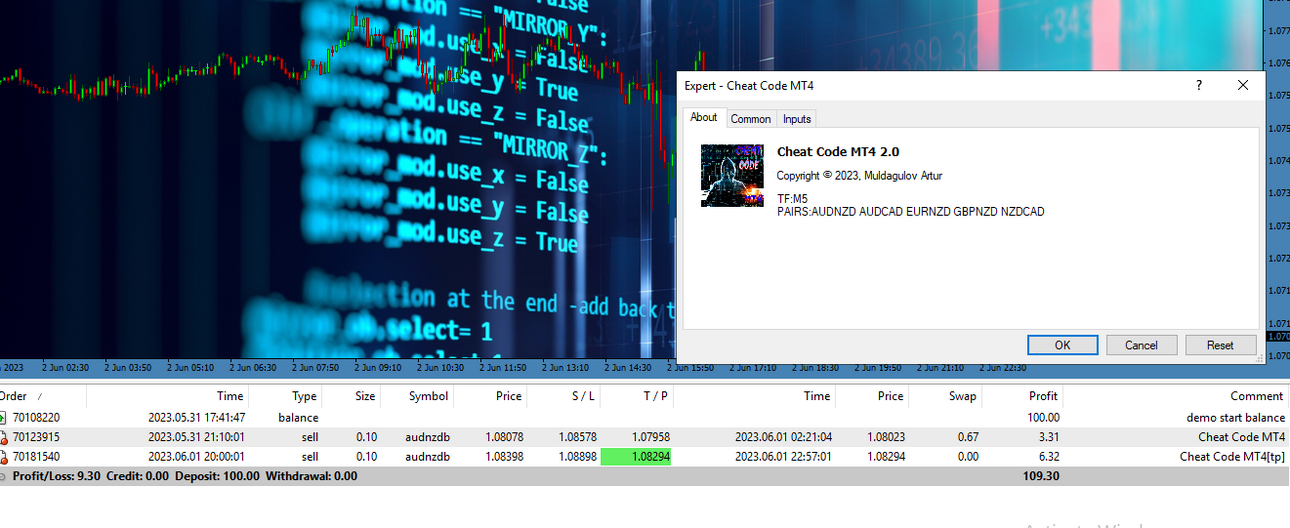Click the Cheat Code MT4 logo thumbnail
The height and width of the screenshot is (528, 1290).
click(732, 175)
